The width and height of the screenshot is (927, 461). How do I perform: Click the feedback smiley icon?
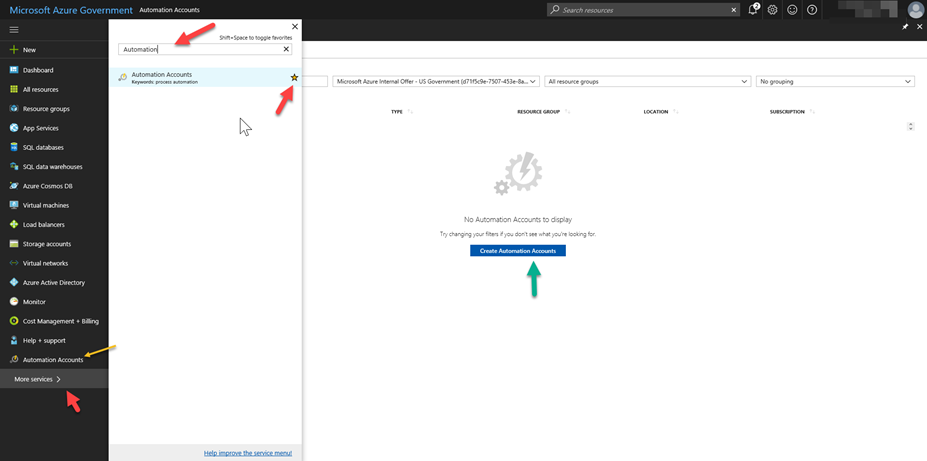pyautogui.click(x=792, y=10)
